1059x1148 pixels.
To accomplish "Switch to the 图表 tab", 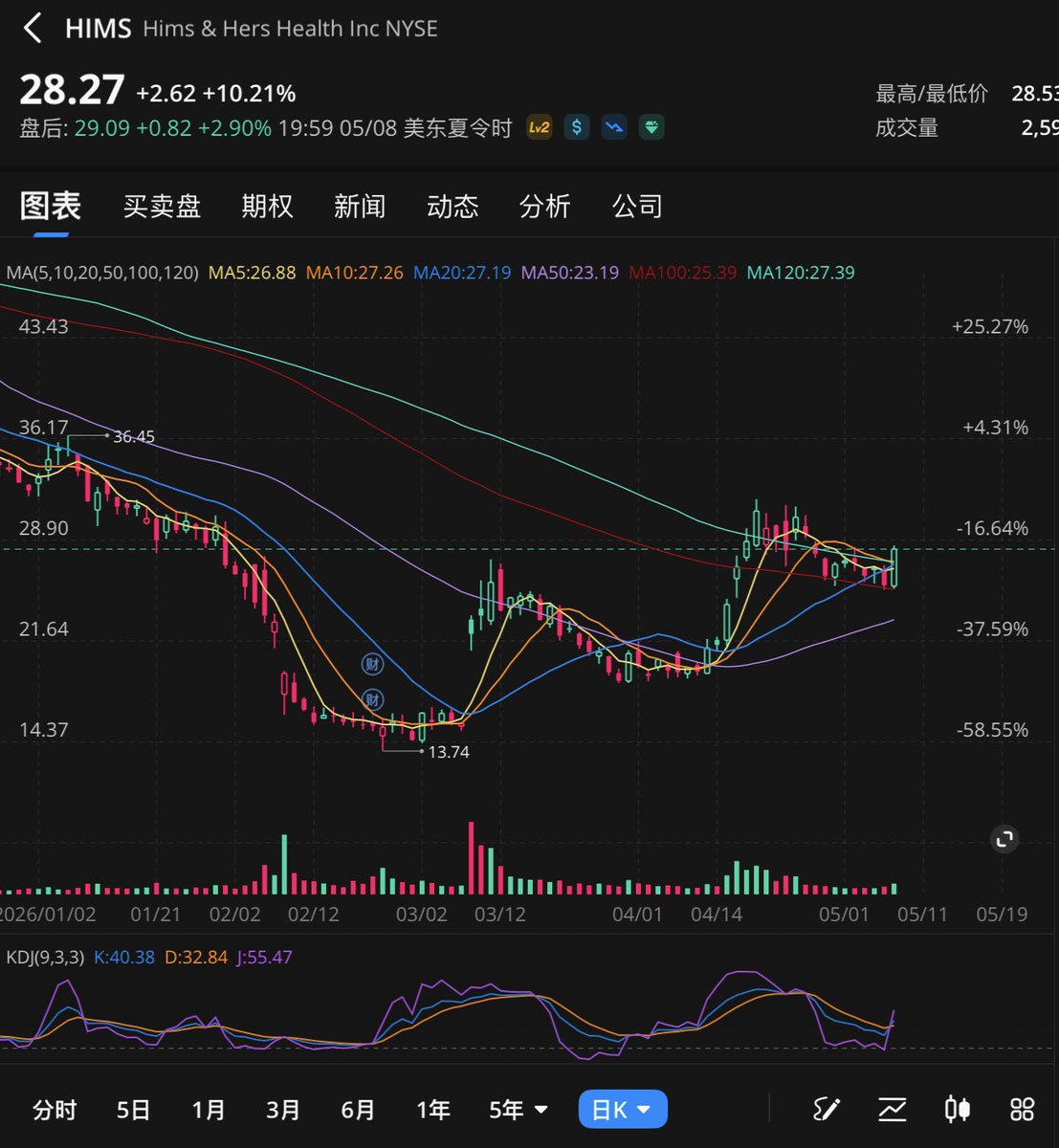I will 51,206.
